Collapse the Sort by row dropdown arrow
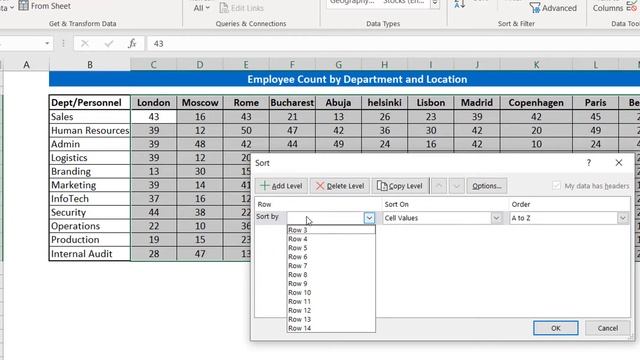This screenshot has height=360, width=640. 369,218
